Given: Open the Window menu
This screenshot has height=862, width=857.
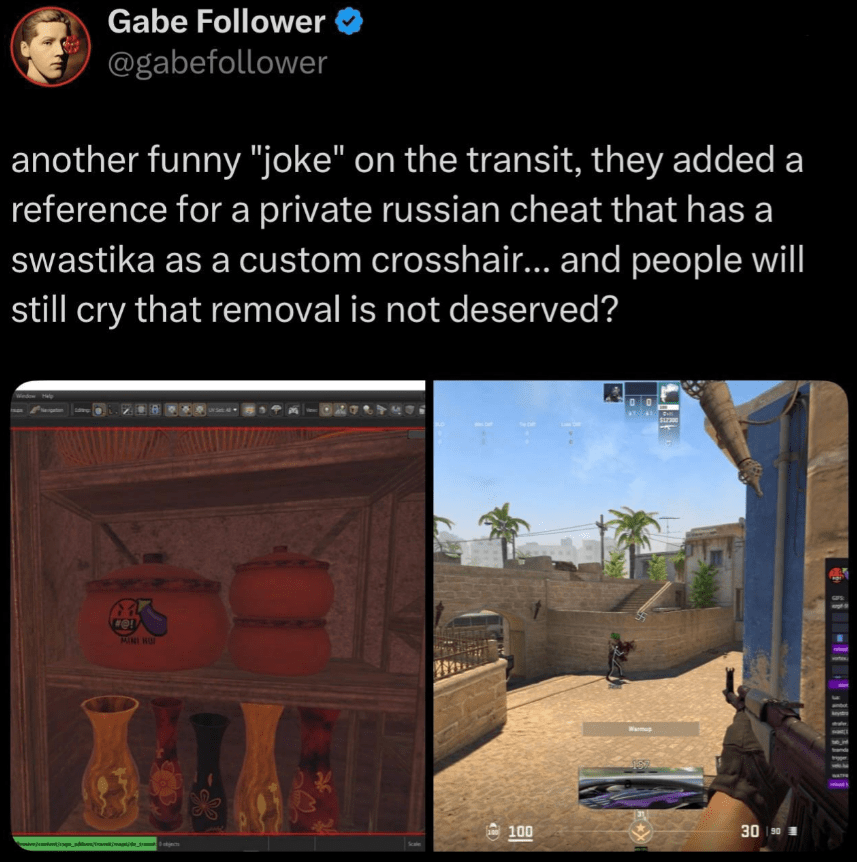Looking at the screenshot, I should coord(26,396).
